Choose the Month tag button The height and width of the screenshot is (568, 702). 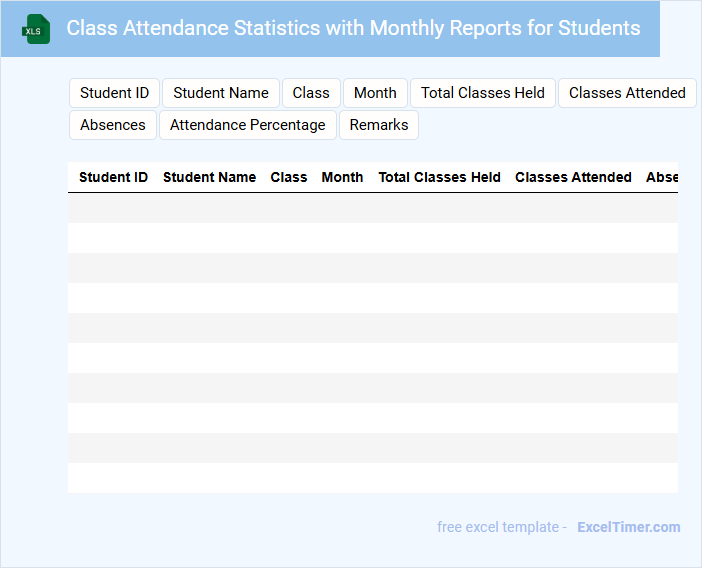click(x=375, y=93)
